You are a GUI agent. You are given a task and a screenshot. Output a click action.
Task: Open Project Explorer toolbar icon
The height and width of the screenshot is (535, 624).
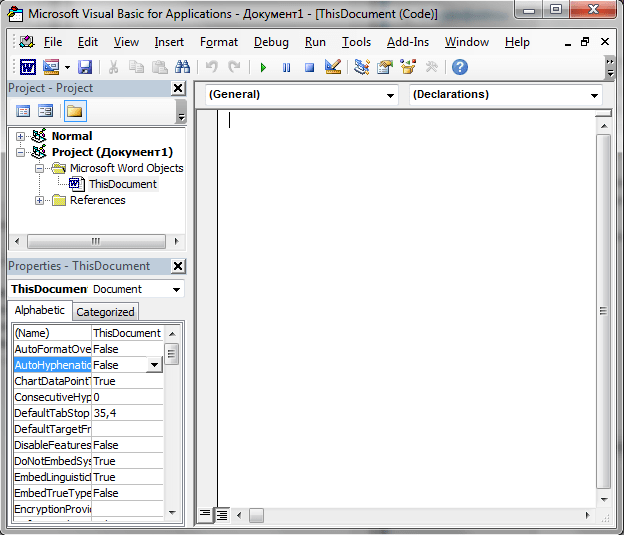(362, 67)
